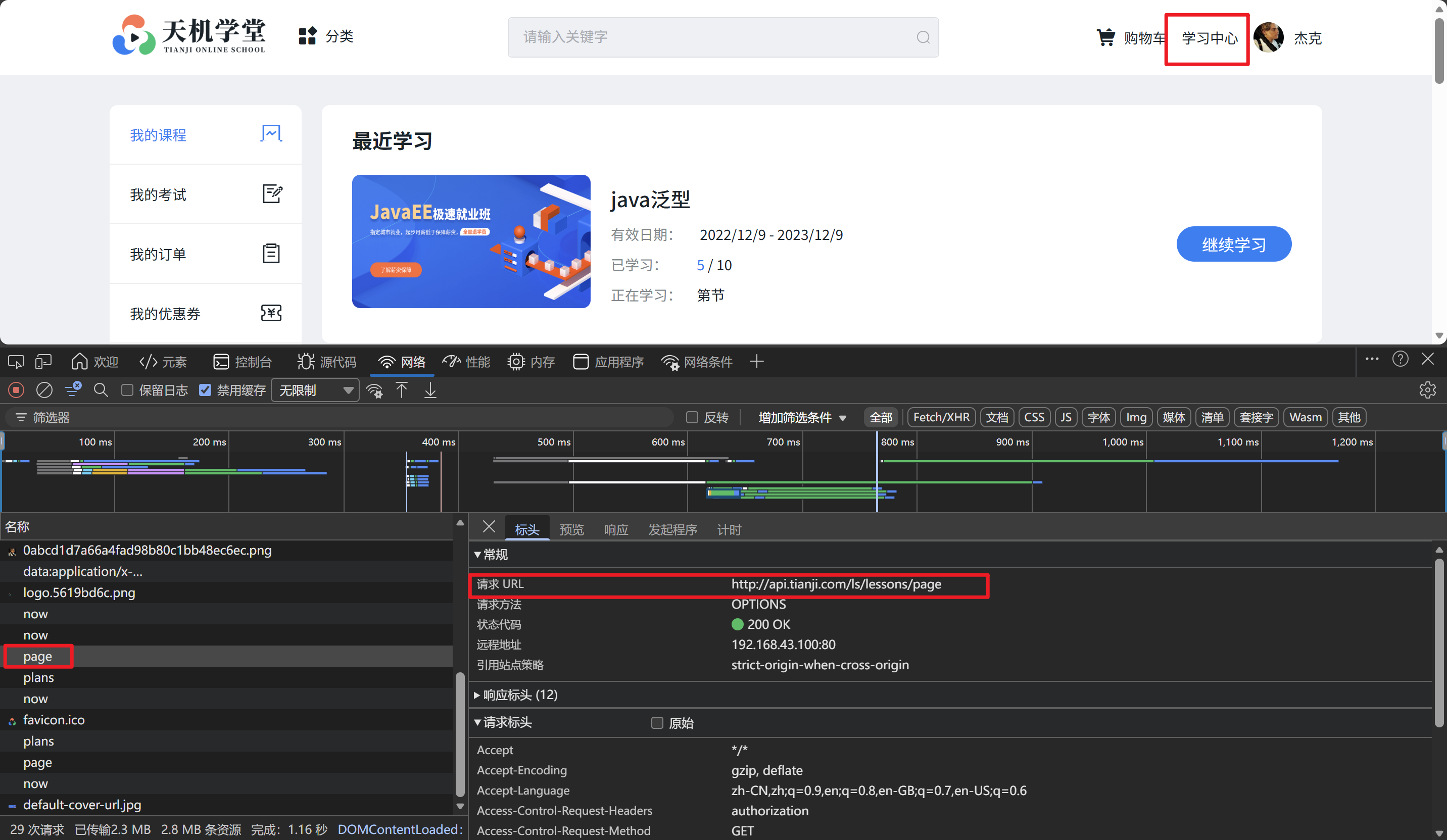The image size is (1447, 840).
Task: Open network settings gear icon
Action: 1427,390
